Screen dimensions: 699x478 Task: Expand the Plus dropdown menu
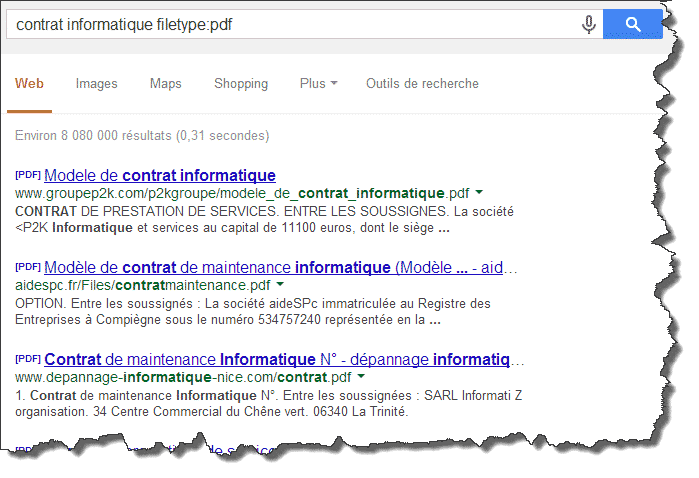click(318, 84)
